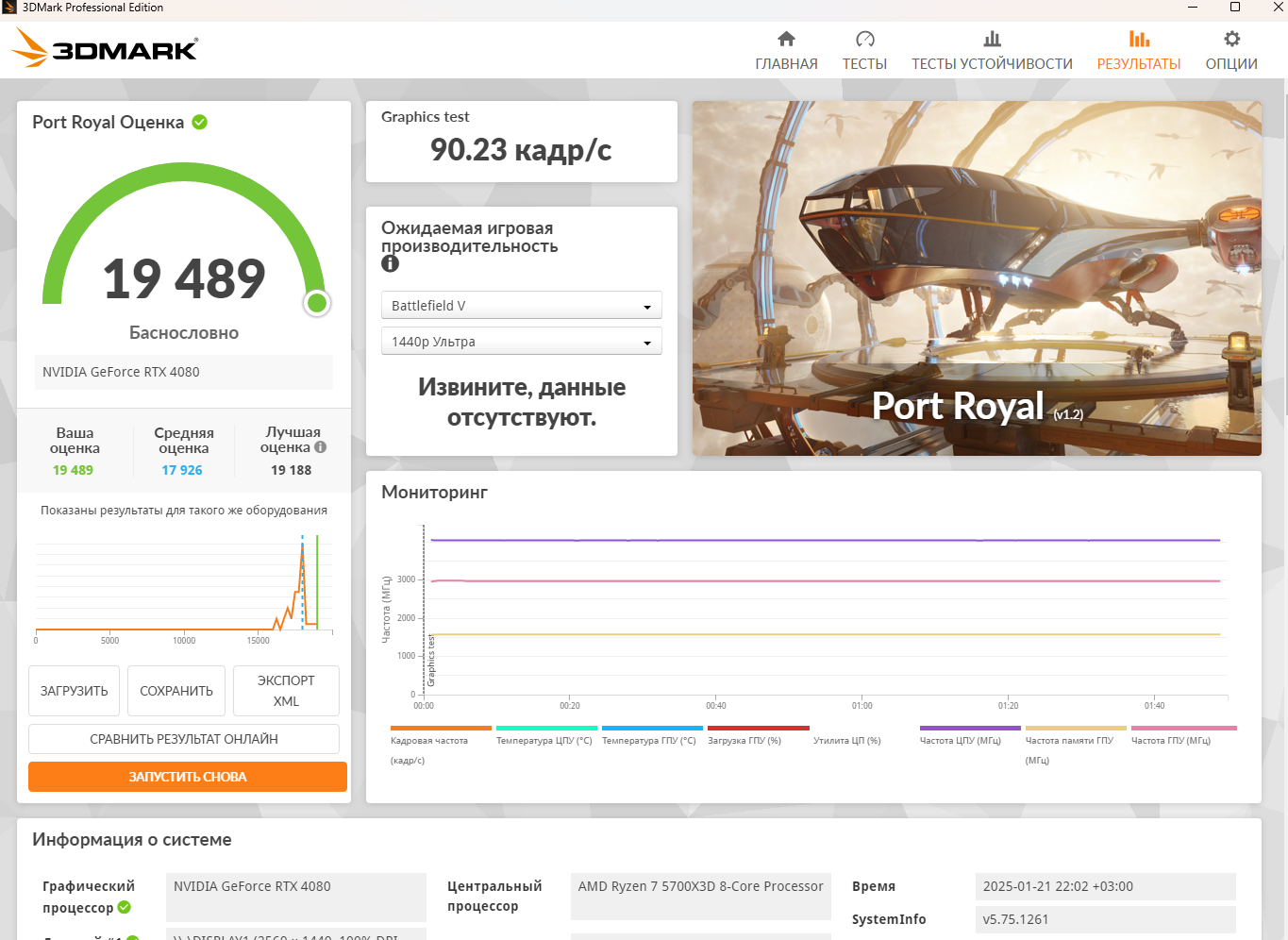This screenshot has height=940, width=1288.
Task: Click the Graphics test card title
Action: coord(426,117)
